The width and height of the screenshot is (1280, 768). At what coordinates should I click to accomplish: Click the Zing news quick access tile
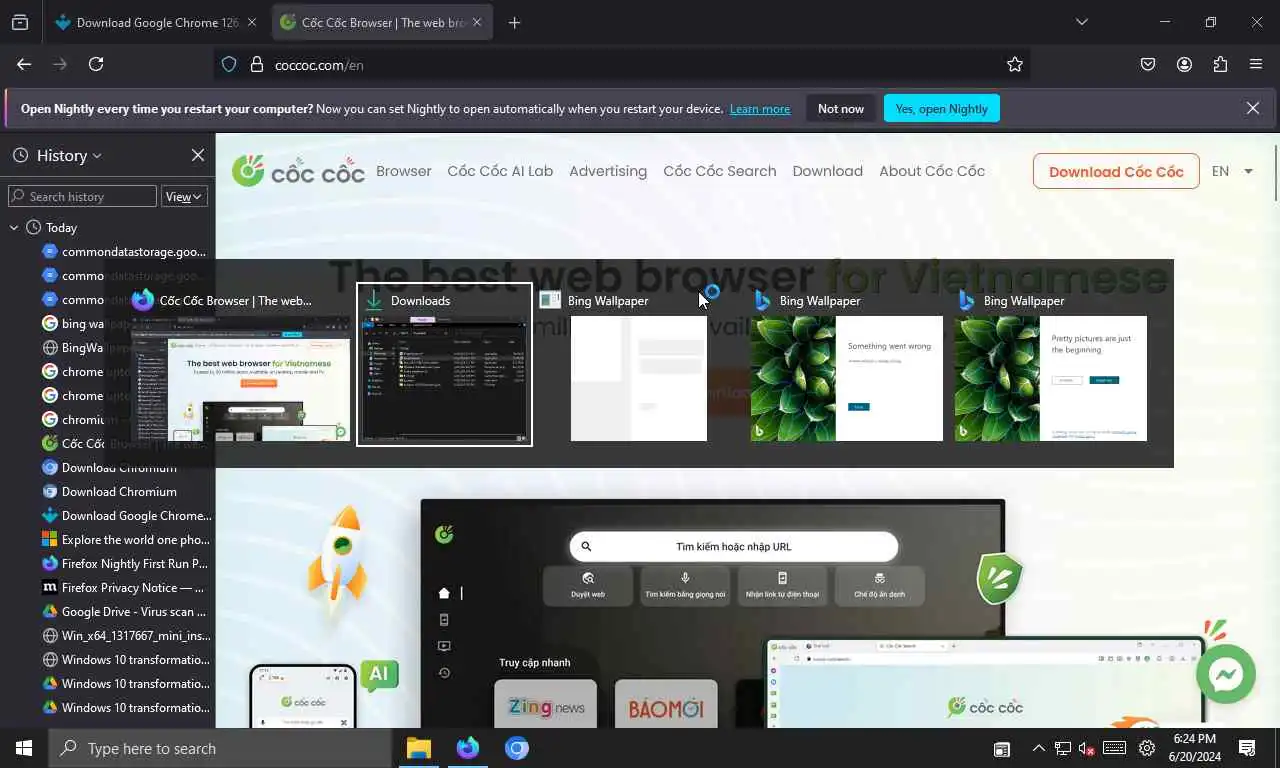(545, 704)
